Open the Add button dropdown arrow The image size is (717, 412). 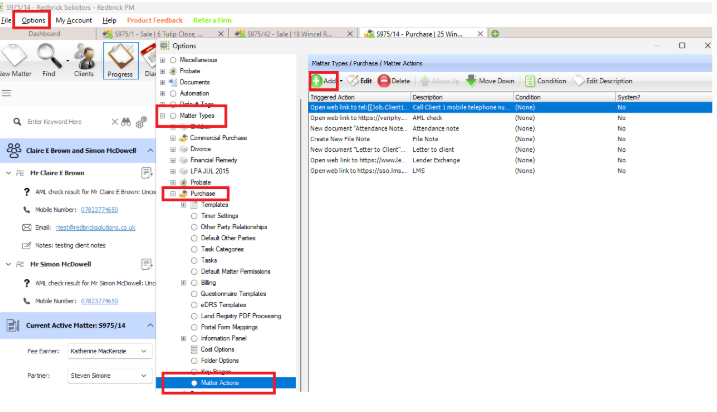click(341, 81)
